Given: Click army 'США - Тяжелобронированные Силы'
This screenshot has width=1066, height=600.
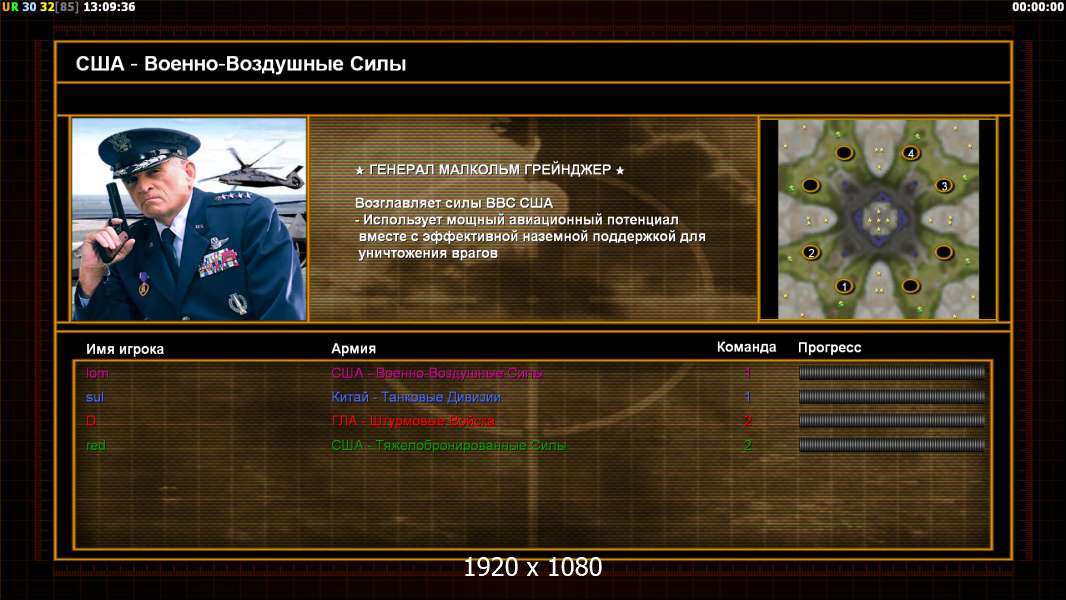Looking at the screenshot, I should coord(449,446).
